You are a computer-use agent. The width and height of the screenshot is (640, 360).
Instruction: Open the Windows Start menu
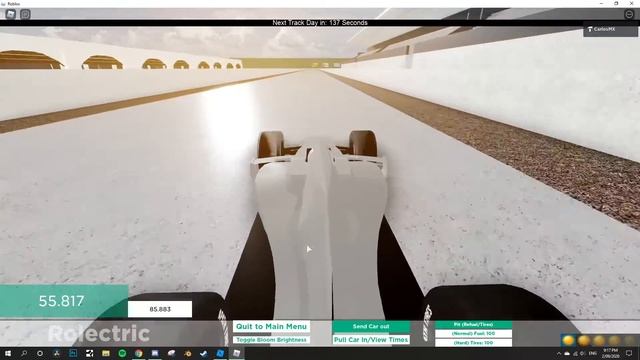pyautogui.click(x=7, y=353)
